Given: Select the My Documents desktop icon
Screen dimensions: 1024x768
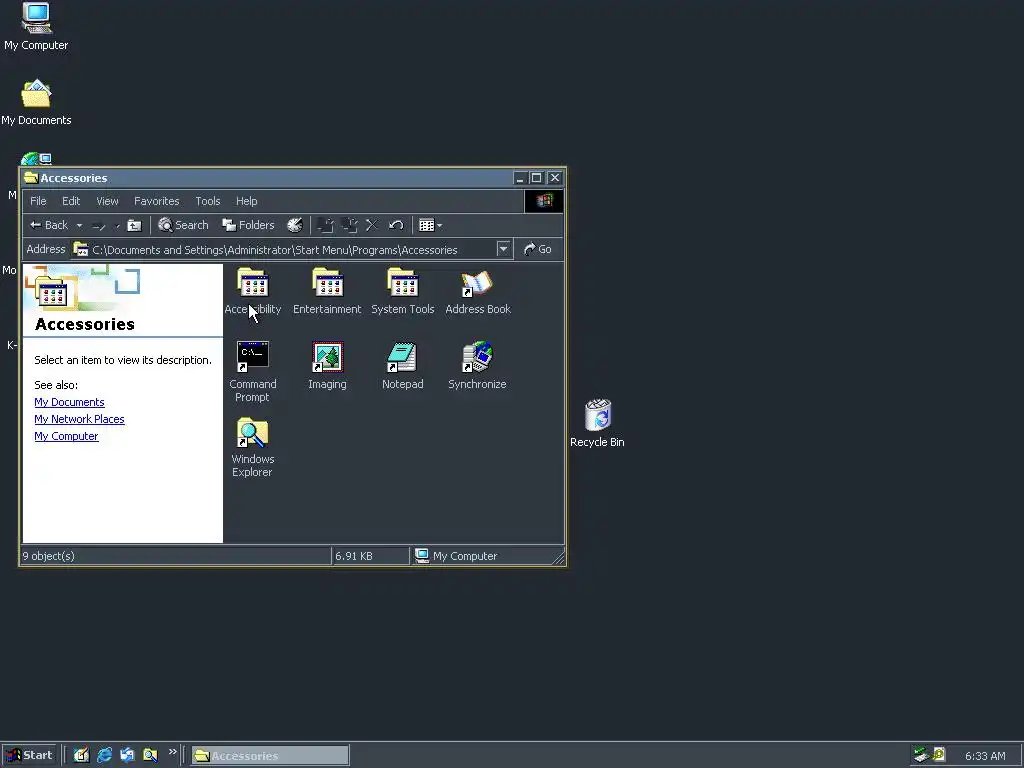Looking at the screenshot, I should coord(36,103).
